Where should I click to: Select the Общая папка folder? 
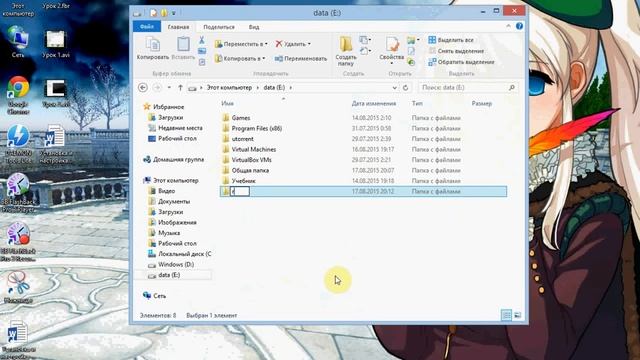tap(250, 170)
